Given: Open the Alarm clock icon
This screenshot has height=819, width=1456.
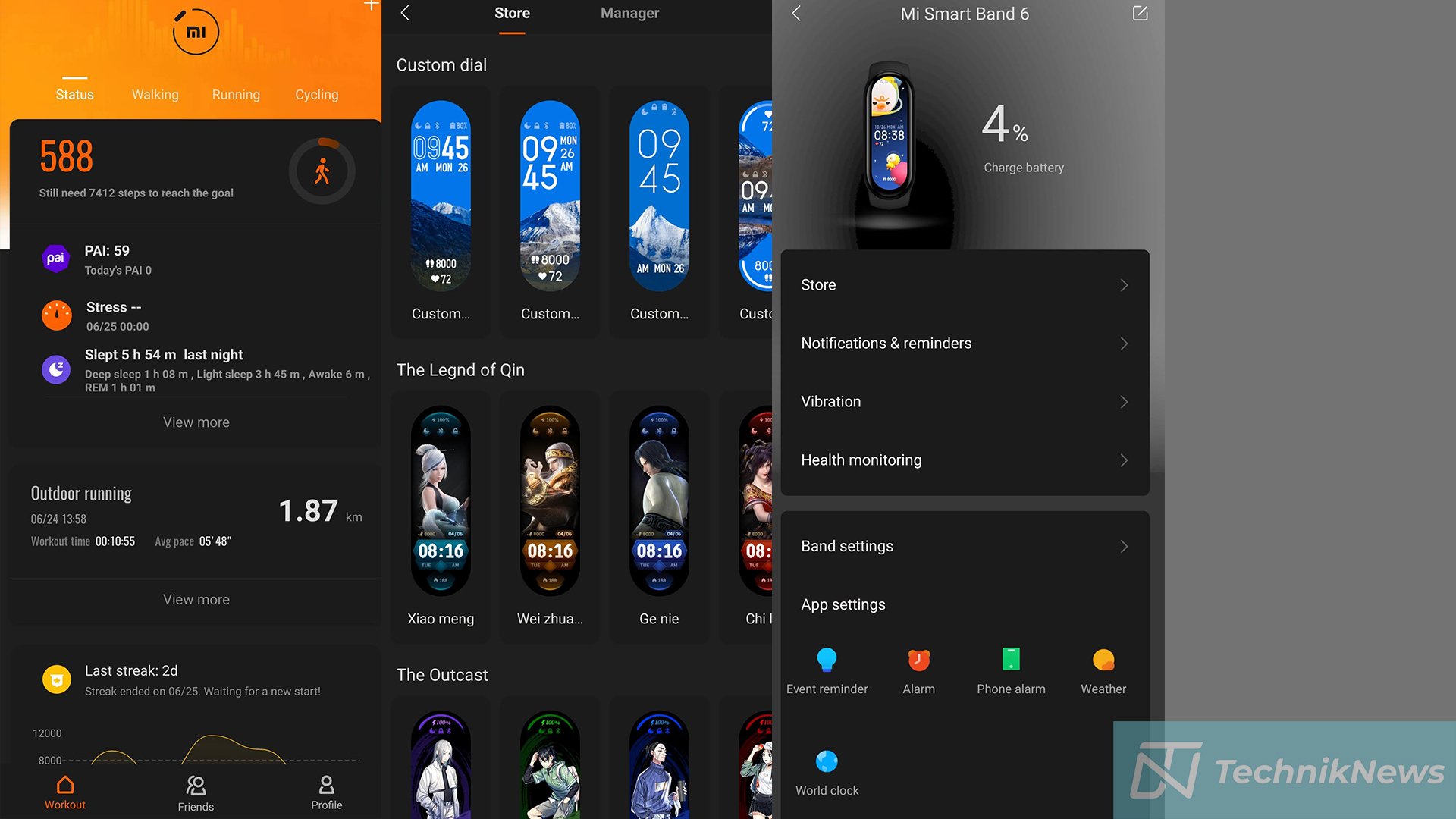Looking at the screenshot, I should pos(919,660).
